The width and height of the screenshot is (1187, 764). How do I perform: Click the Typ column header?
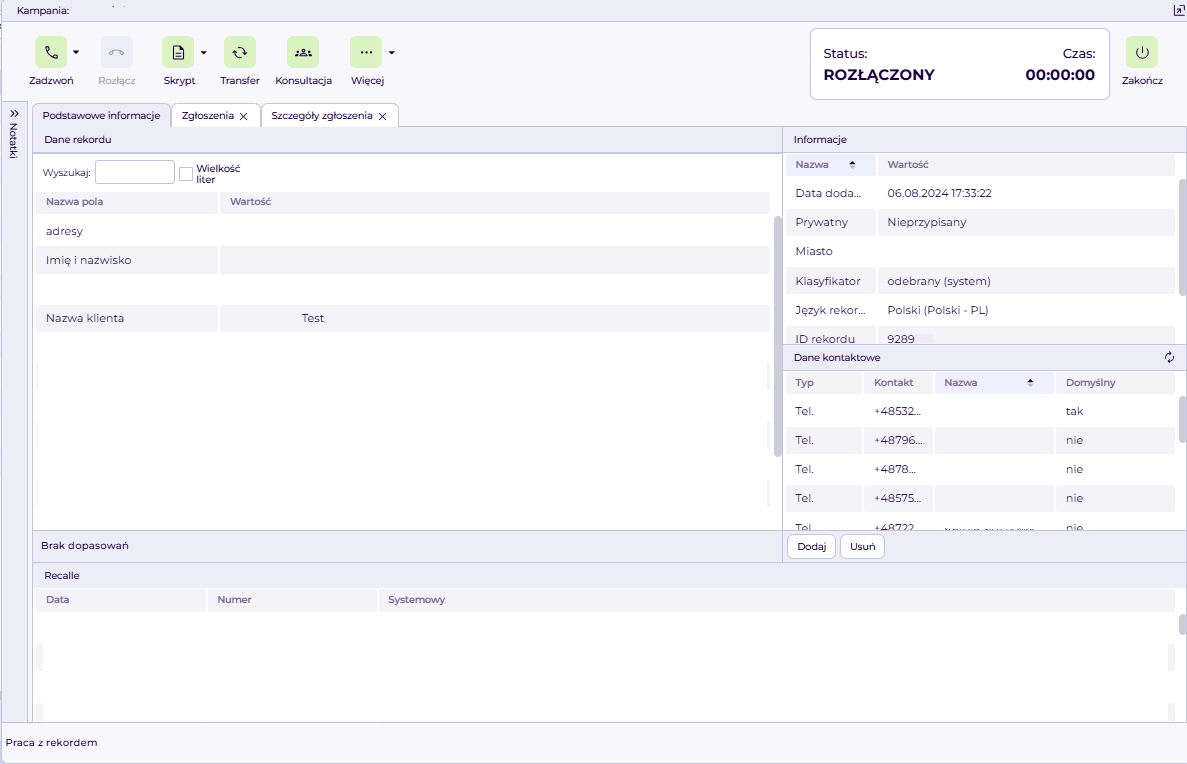pyautogui.click(x=824, y=382)
